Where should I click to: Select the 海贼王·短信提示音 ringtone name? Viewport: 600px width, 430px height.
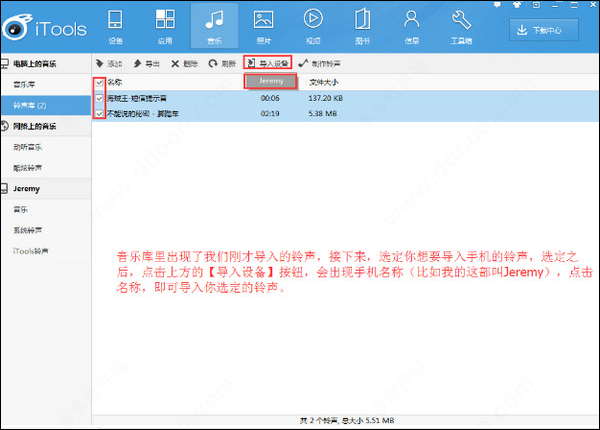point(137,98)
